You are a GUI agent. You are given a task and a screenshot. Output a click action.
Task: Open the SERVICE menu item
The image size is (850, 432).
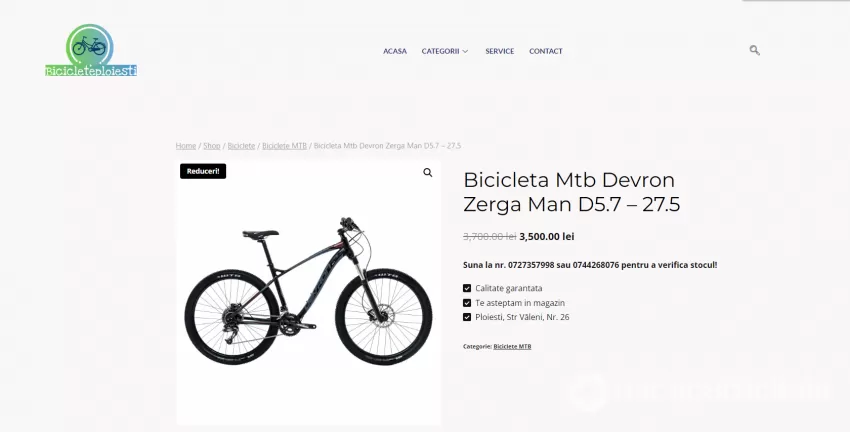499,51
